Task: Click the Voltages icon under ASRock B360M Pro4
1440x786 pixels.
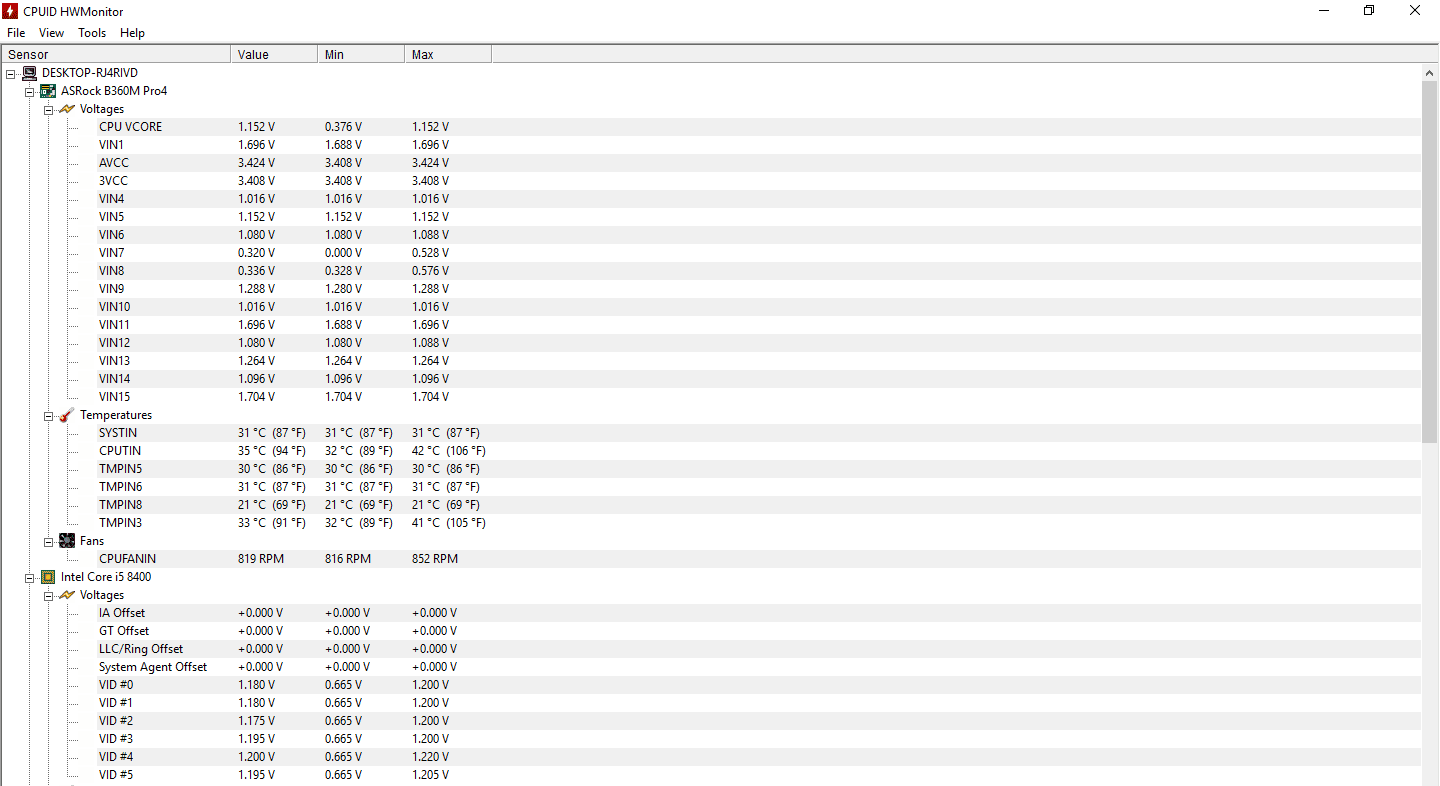Action: (x=67, y=109)
